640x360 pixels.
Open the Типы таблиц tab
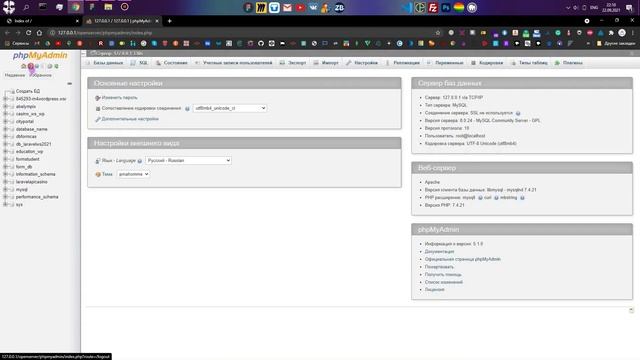[529, 63]
